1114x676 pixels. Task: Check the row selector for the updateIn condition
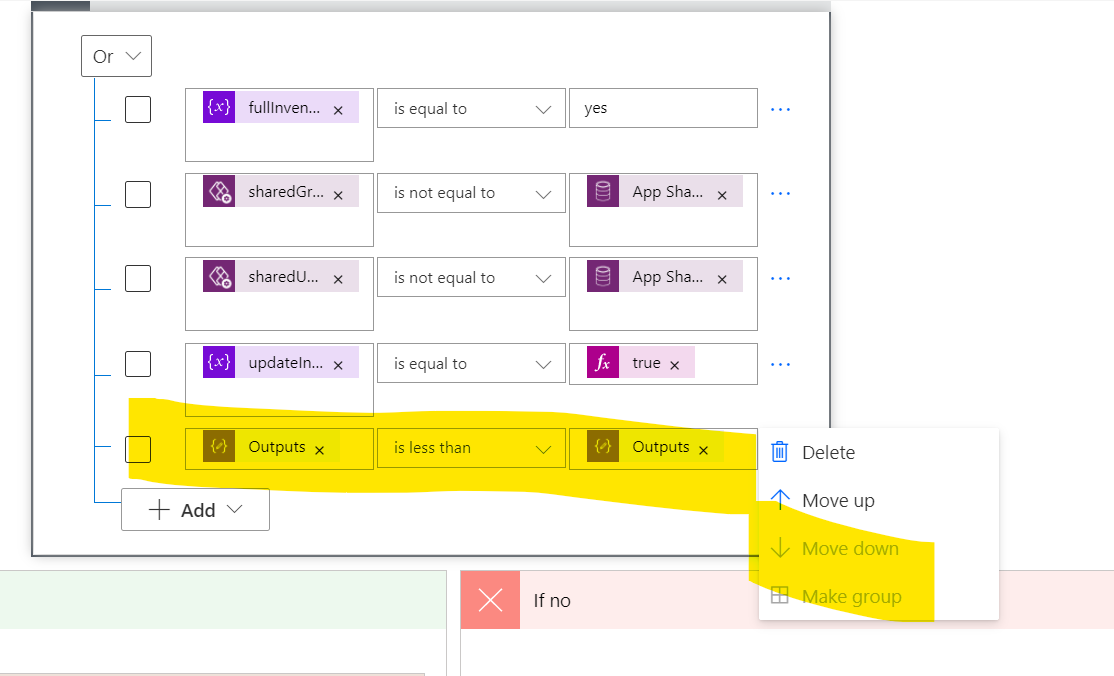(x=137, y=364)
